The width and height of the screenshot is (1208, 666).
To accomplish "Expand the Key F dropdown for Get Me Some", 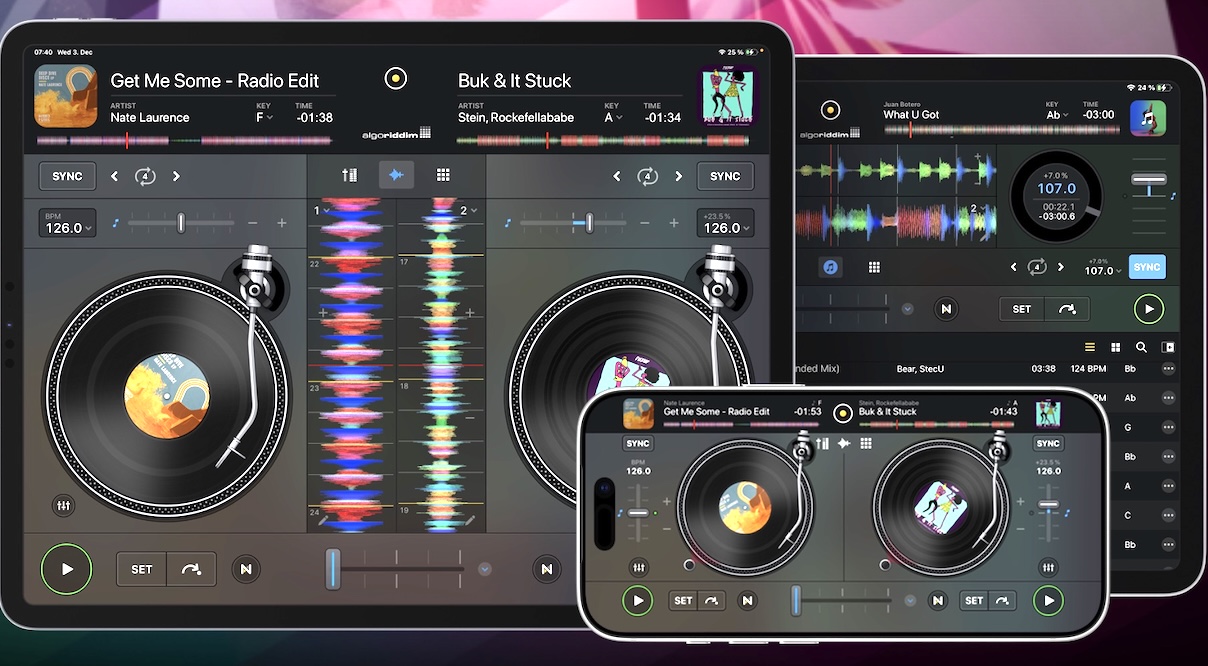I will [265, 118].
